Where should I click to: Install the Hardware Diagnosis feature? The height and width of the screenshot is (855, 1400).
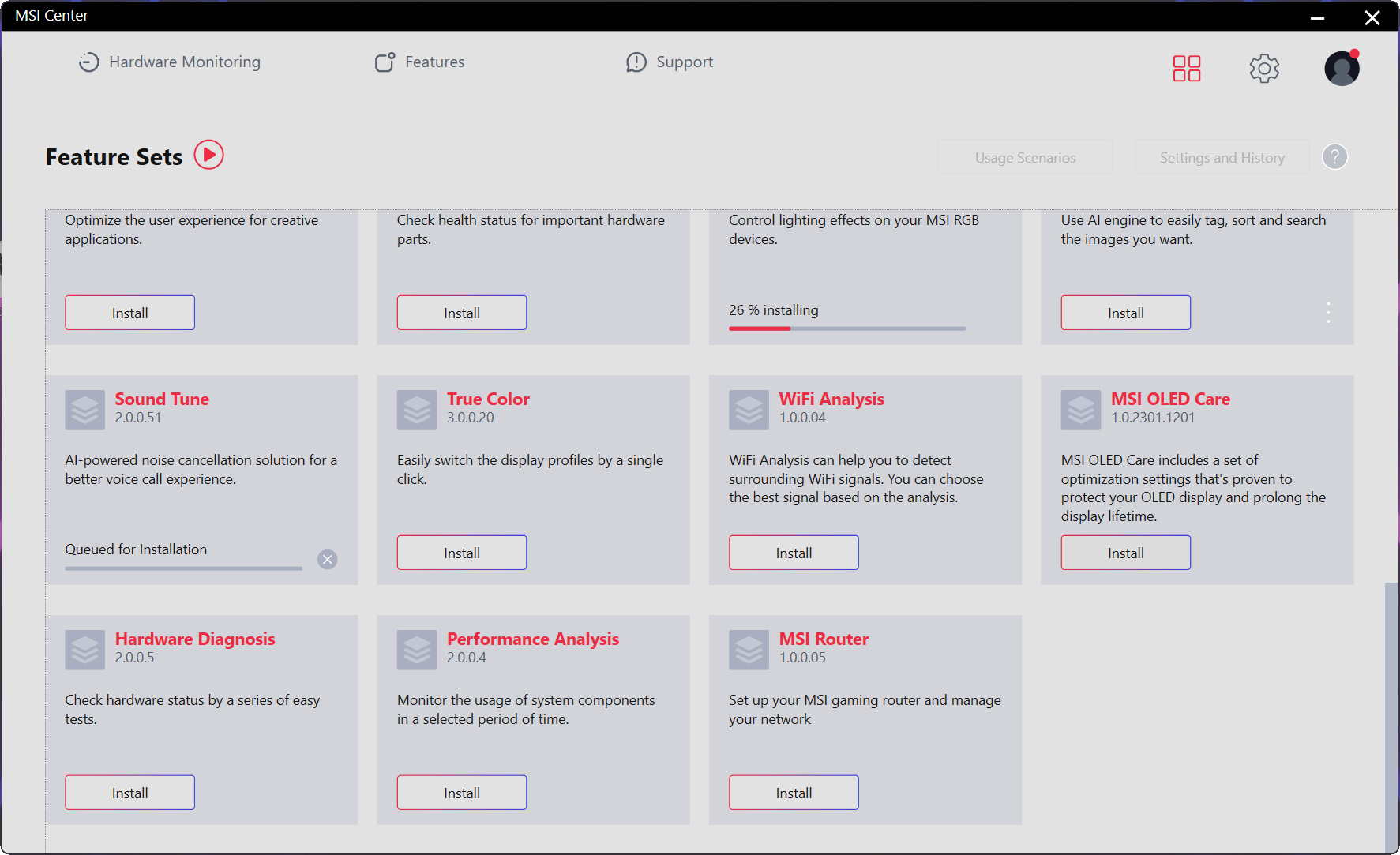(129, 793)
